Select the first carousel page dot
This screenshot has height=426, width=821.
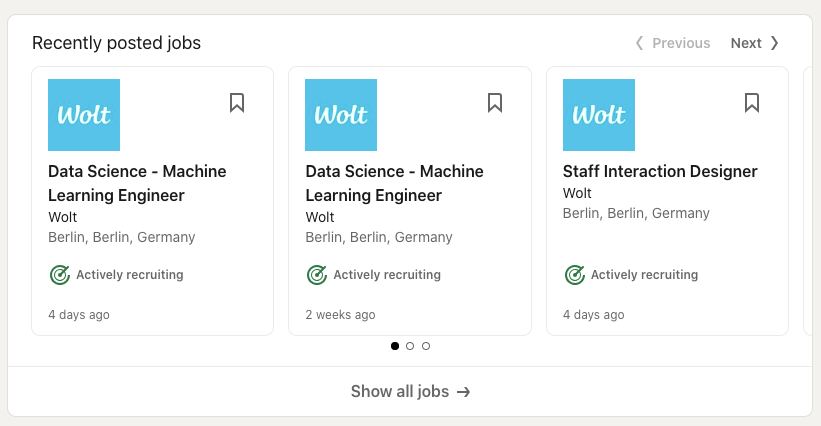tap(395, 346)
